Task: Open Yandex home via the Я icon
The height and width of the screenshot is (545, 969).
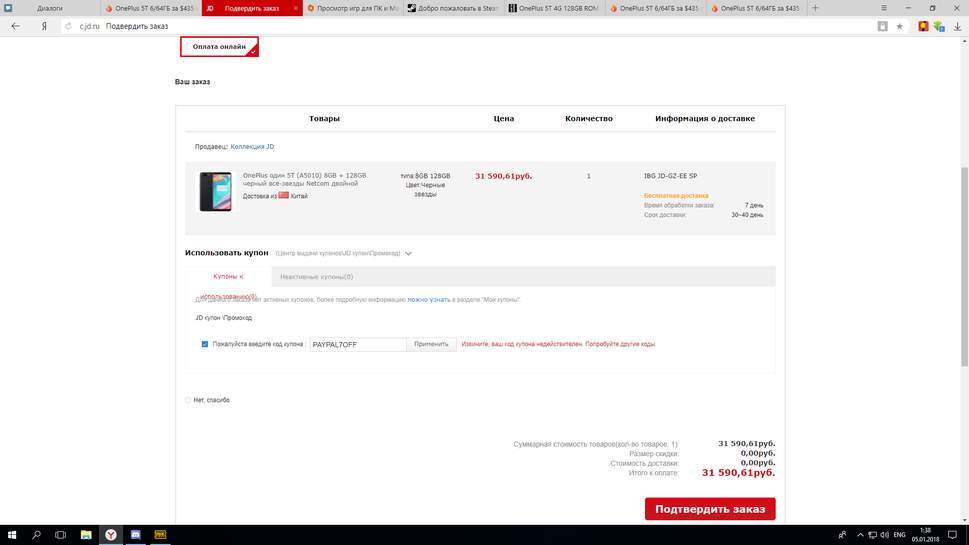Action: click(x=44, y=26)
